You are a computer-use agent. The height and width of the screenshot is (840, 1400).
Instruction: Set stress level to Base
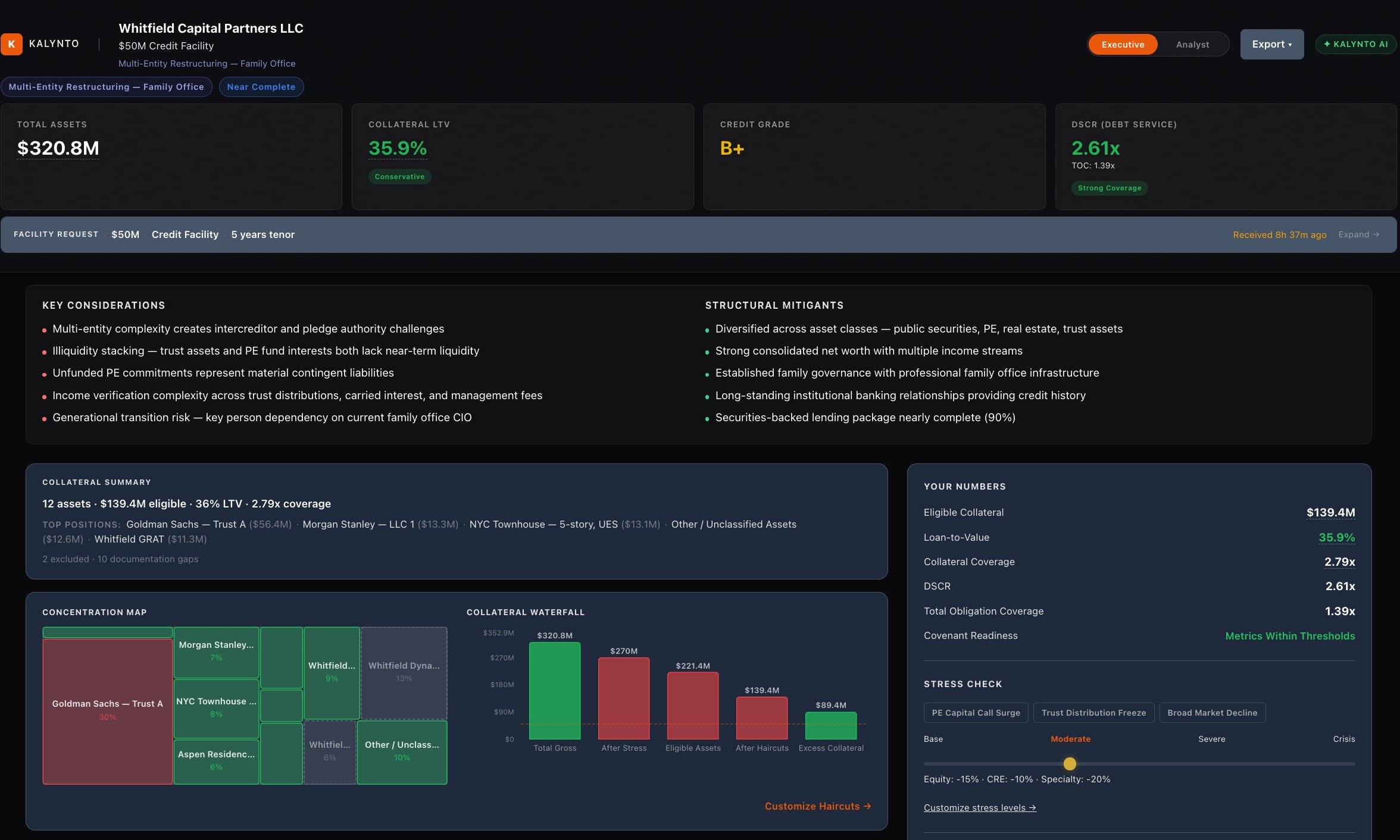933,739
